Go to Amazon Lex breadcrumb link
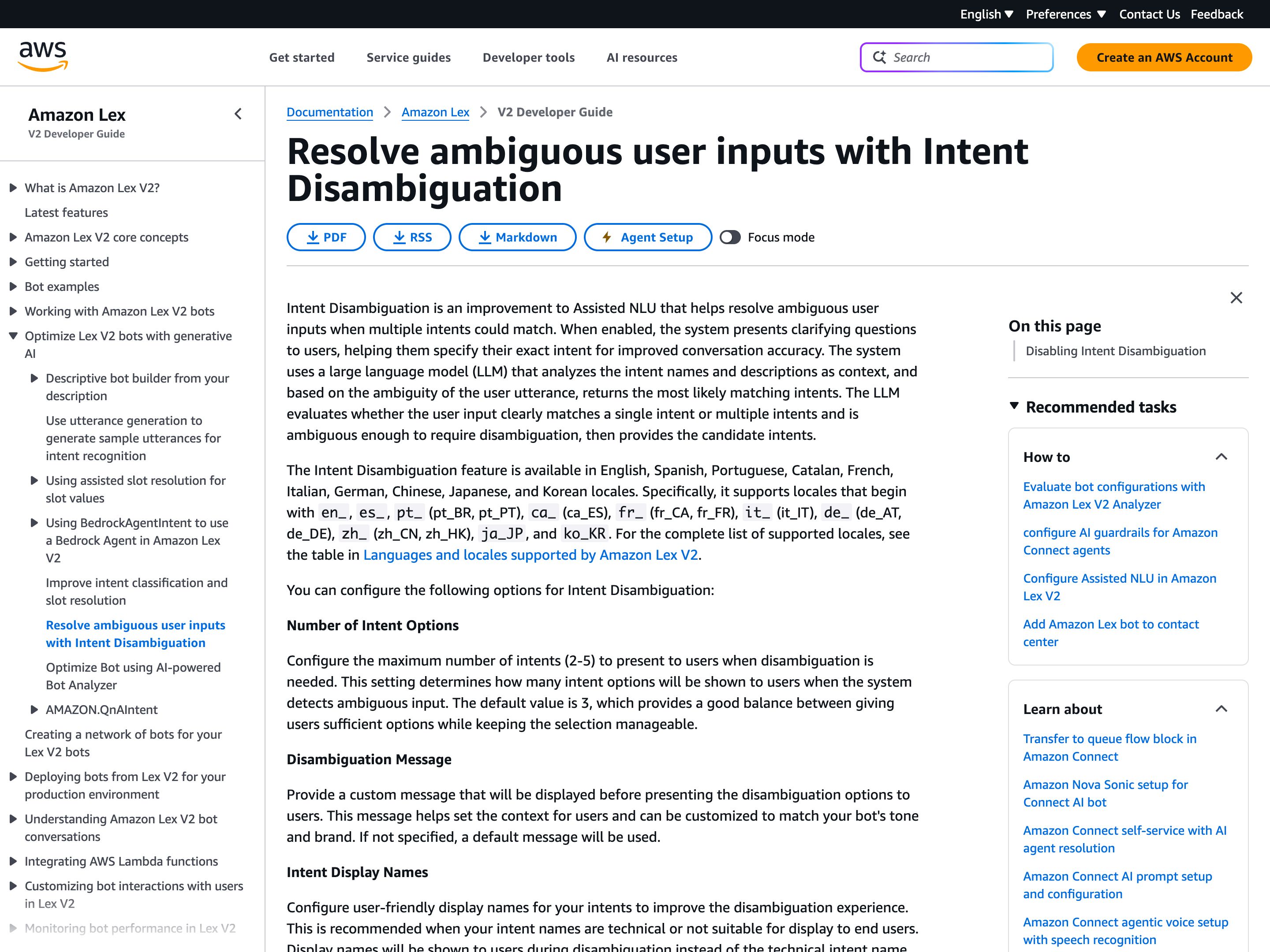The height and width of the screenshot is (952, 1270). click(435, 112)
